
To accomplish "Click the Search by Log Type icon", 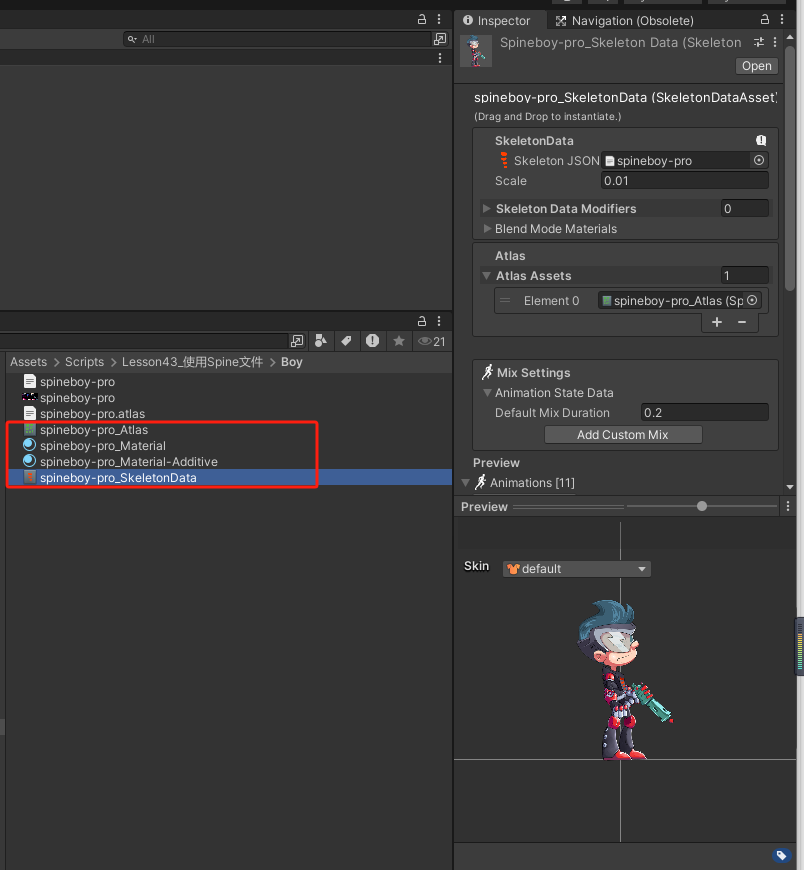I will coord(372,341).
